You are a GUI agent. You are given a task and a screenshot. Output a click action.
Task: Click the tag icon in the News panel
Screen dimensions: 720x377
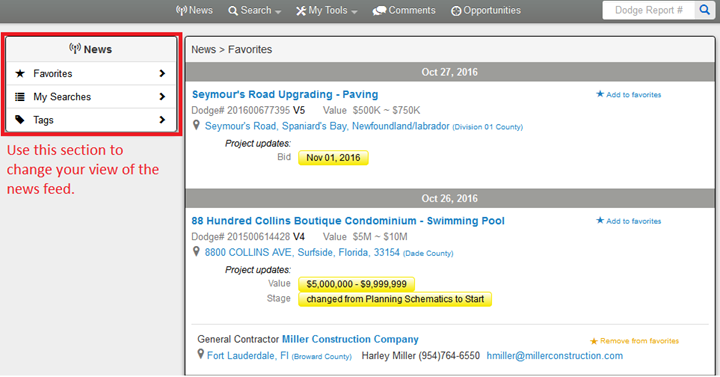point(20,120)
